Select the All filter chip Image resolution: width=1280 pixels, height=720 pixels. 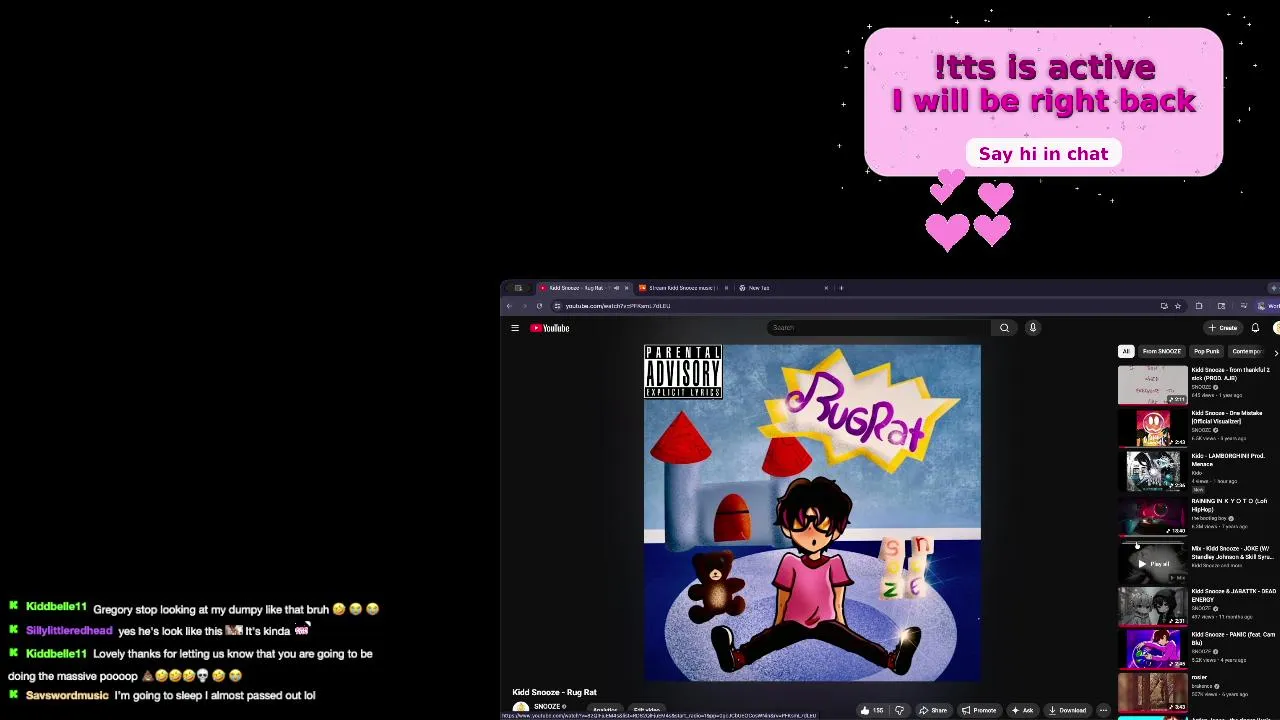1126,351
